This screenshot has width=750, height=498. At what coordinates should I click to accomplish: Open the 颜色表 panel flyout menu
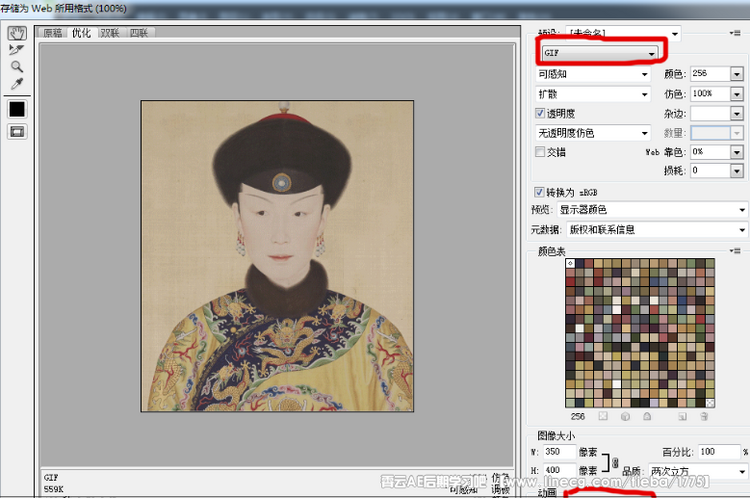click(735, 251)
